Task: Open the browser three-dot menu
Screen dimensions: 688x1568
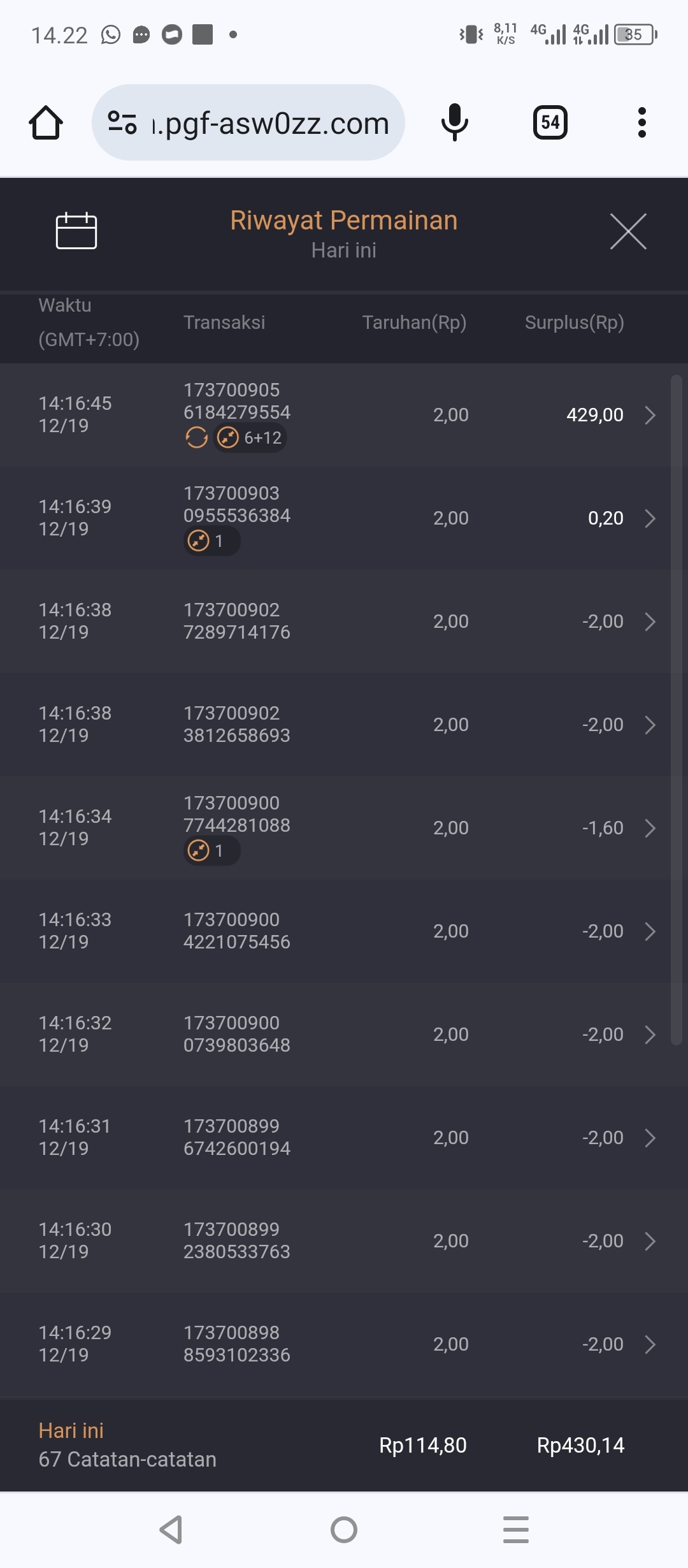Action: coord(641,122)
